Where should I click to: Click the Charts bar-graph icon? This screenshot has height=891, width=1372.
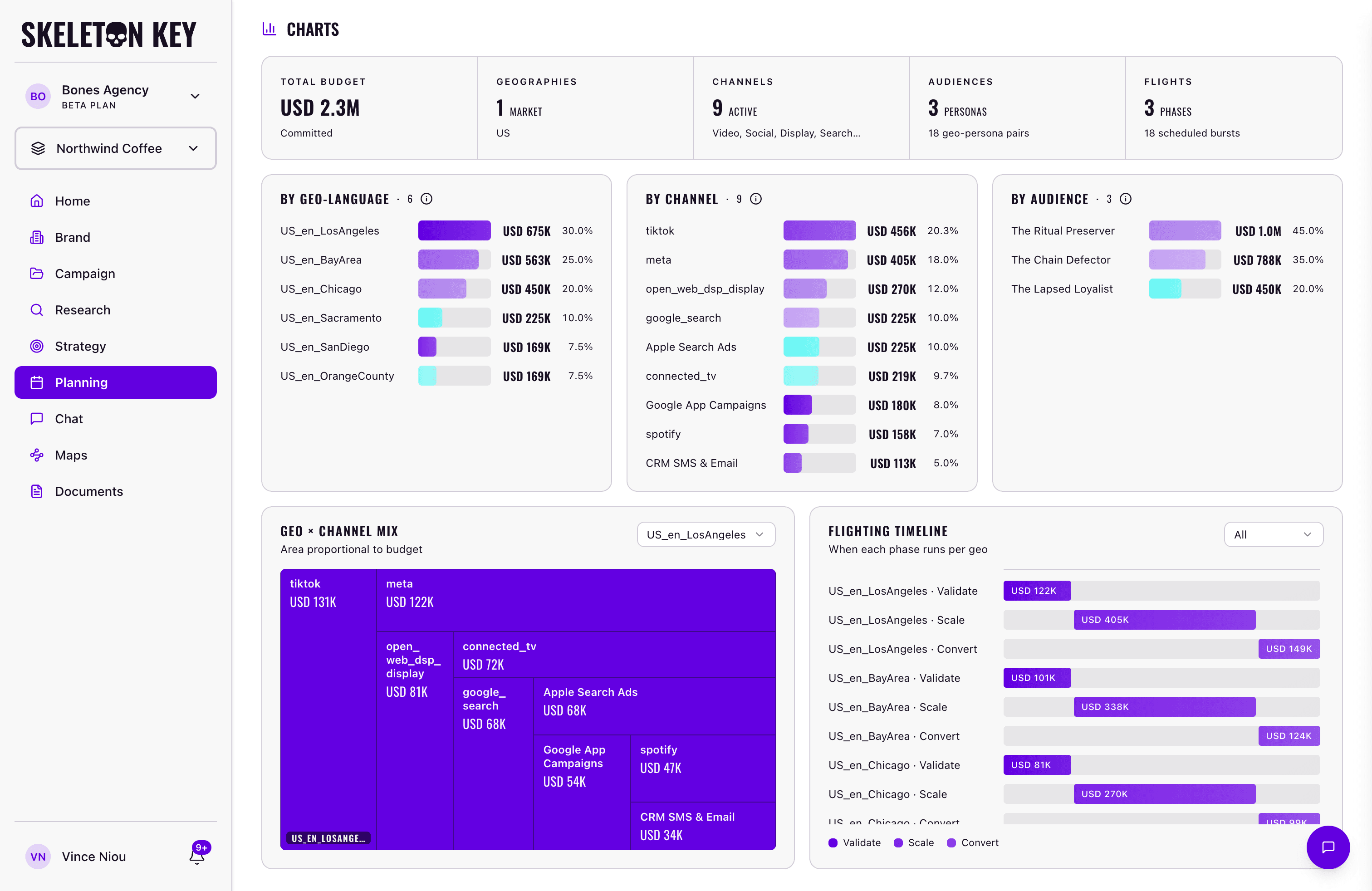click(x=269, y=29)
